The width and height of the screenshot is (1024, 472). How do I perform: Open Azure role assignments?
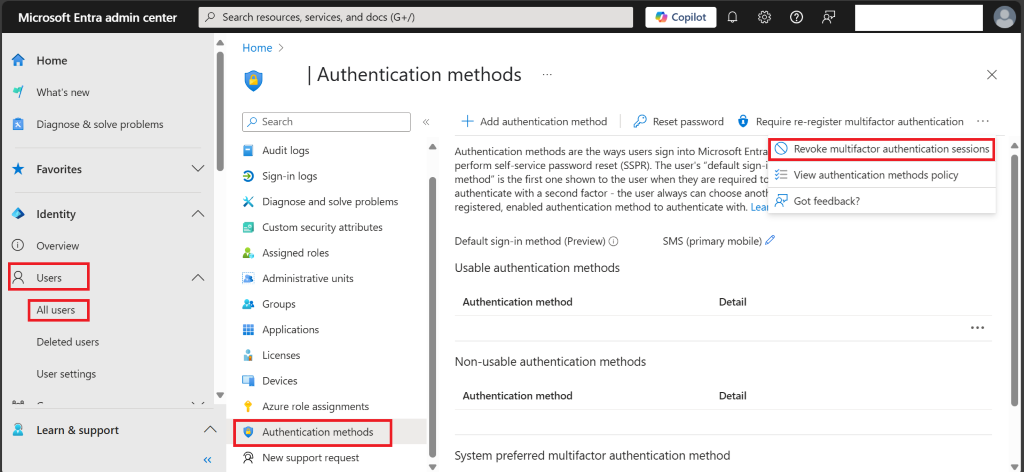[315, 407]
